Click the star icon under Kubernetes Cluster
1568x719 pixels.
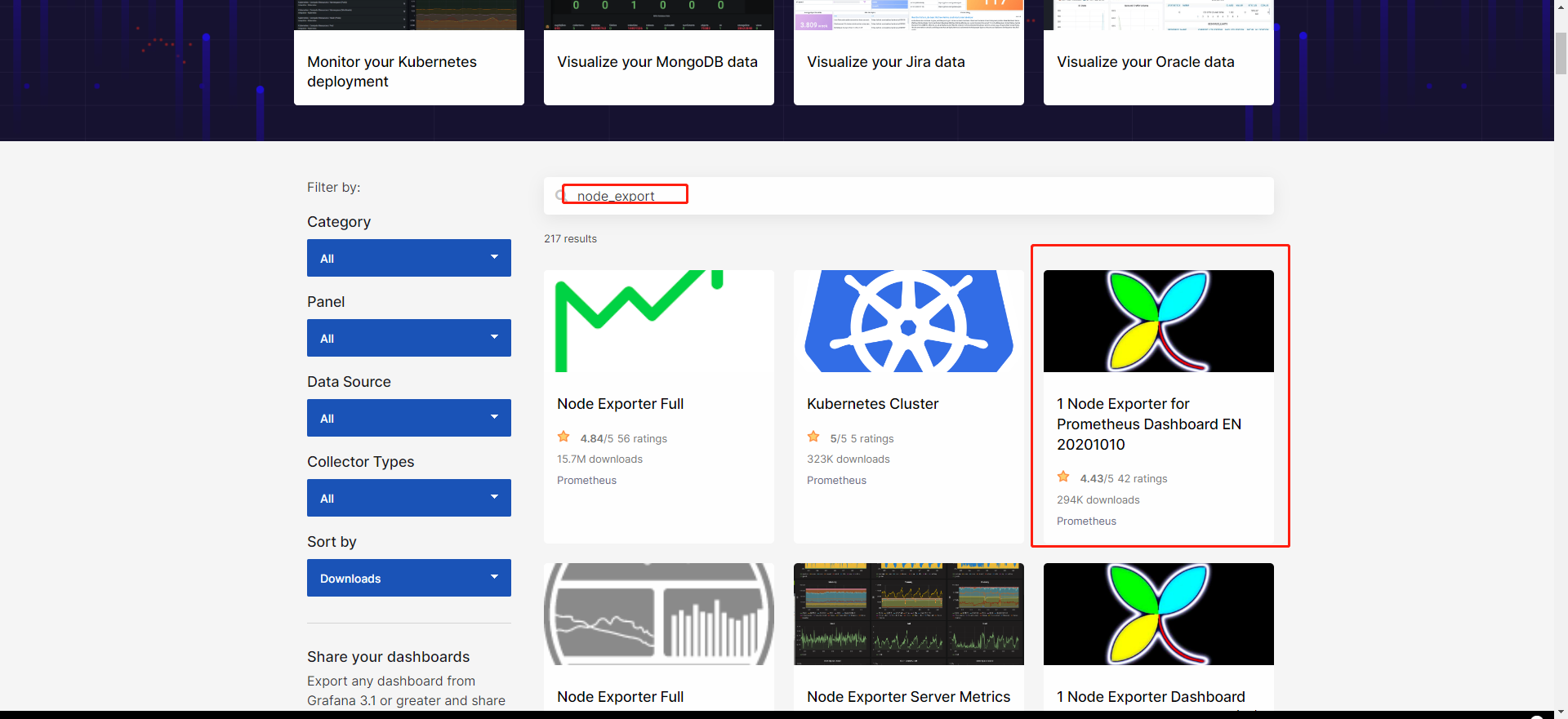[x=813, y=437]
